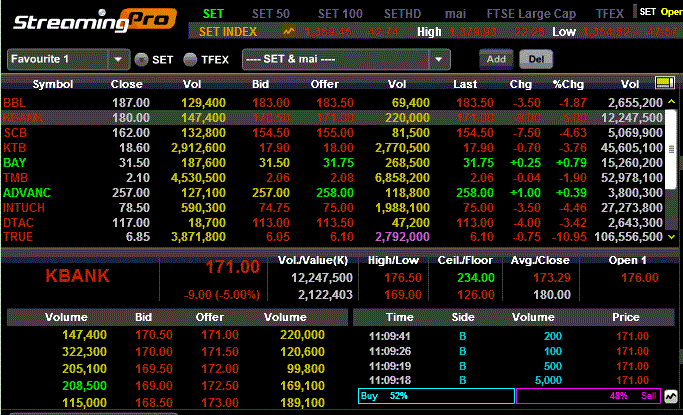The width and height of the screenshot is (683, 415).
Task: Select the BAY symbol
Action: pos(14,162)
